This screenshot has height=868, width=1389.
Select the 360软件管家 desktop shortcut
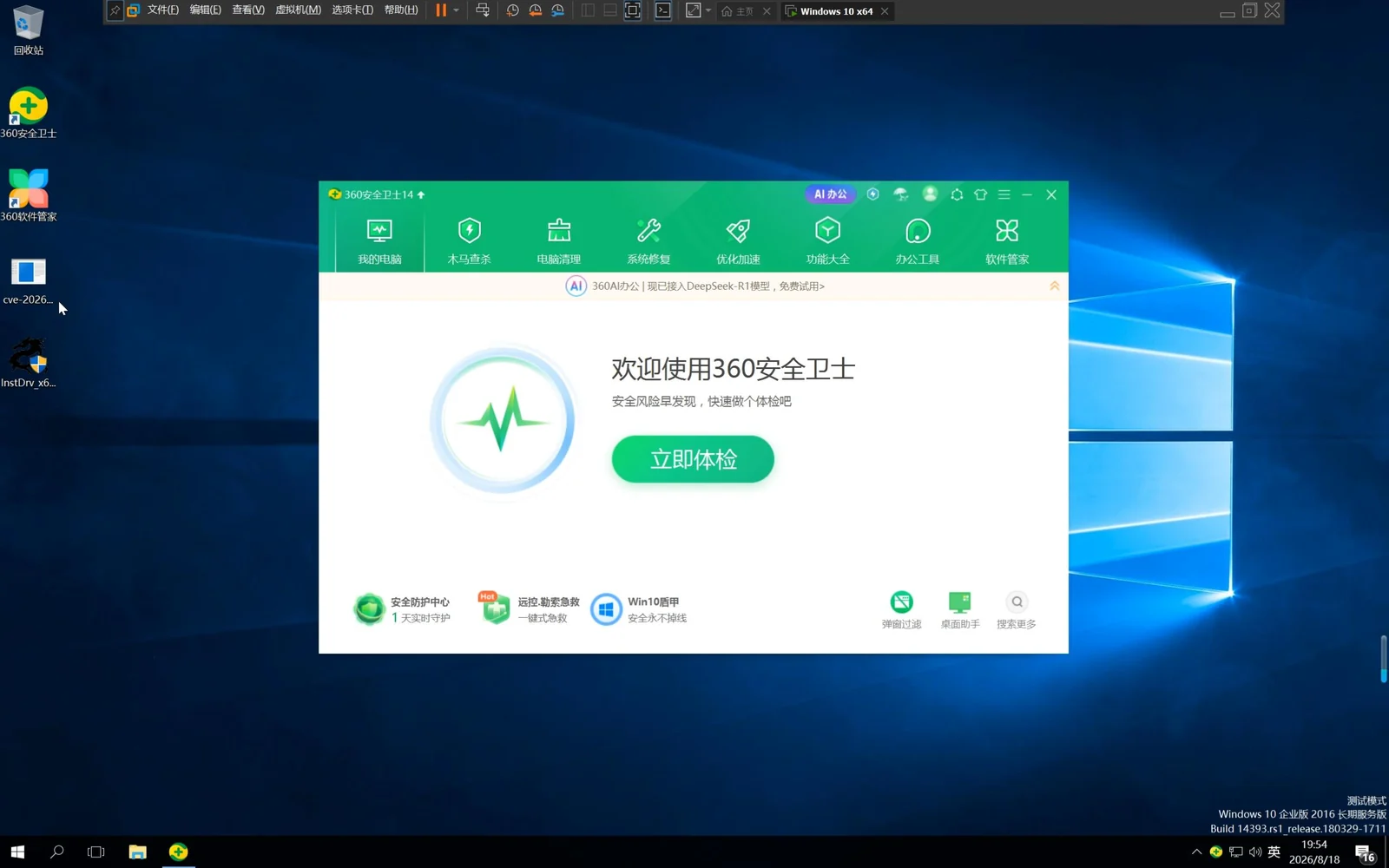point(28,196)
